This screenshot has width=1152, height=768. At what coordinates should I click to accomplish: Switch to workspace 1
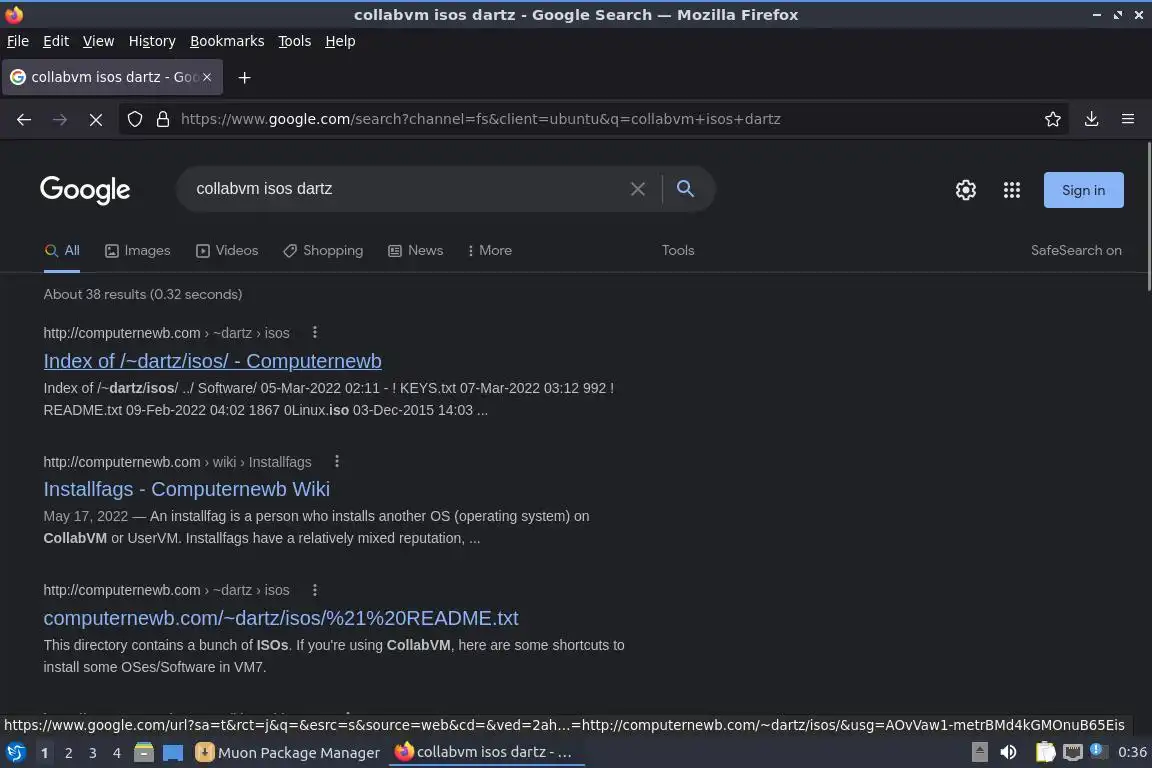[45, 753]
